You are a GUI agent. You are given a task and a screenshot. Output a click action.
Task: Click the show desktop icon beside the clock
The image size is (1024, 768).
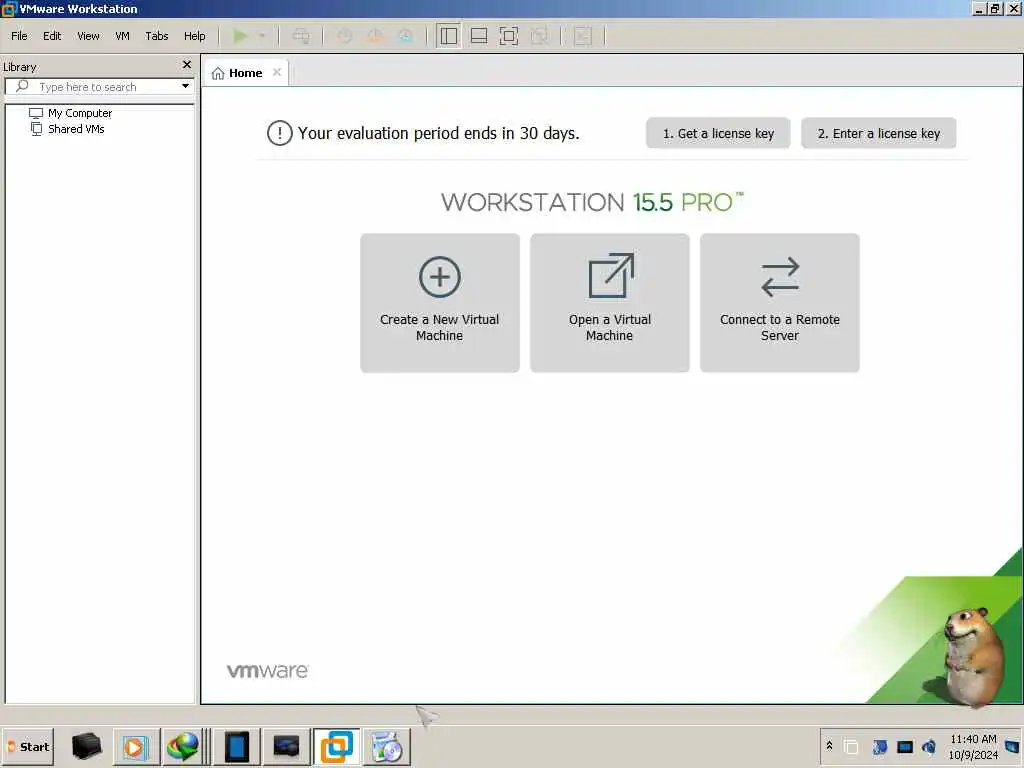[1012, 746]
